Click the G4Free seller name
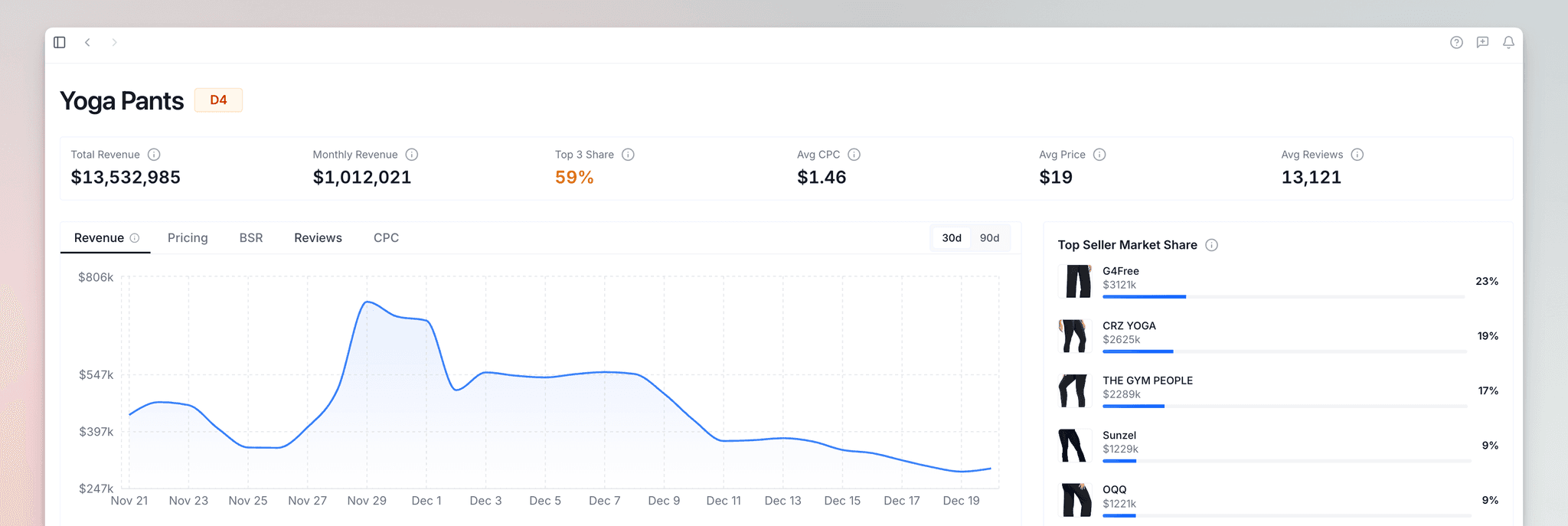Screen dimensions: 1568x526 1121,271
